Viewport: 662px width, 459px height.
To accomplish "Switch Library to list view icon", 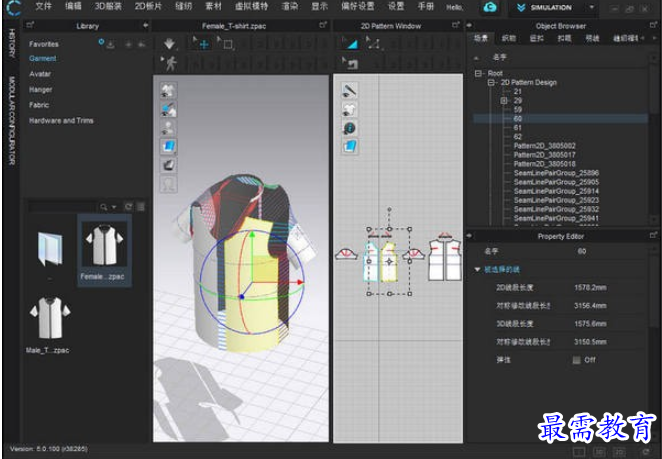I will click(141, 206).
